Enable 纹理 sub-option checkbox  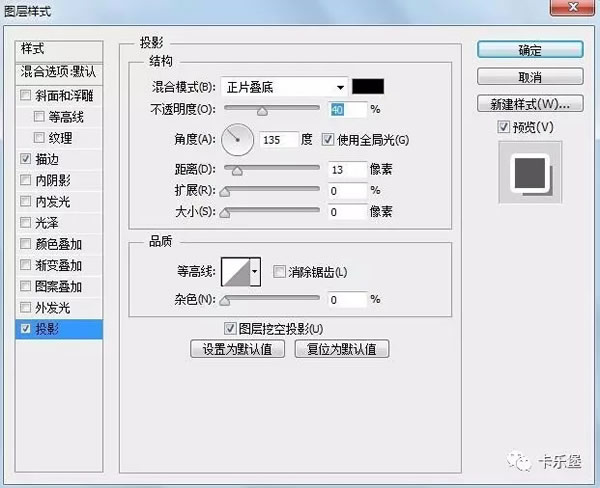click(39, 137)
